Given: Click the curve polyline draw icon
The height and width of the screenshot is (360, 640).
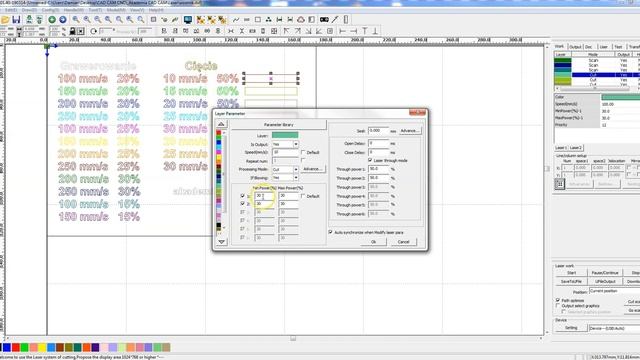Looking at the screenshot, I should point(236,20).
